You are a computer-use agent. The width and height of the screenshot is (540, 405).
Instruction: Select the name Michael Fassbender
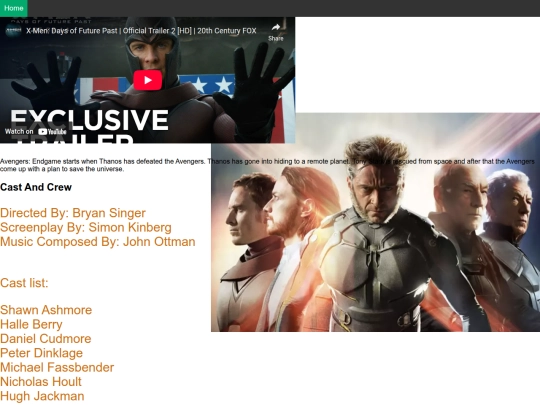click(57, 367)
